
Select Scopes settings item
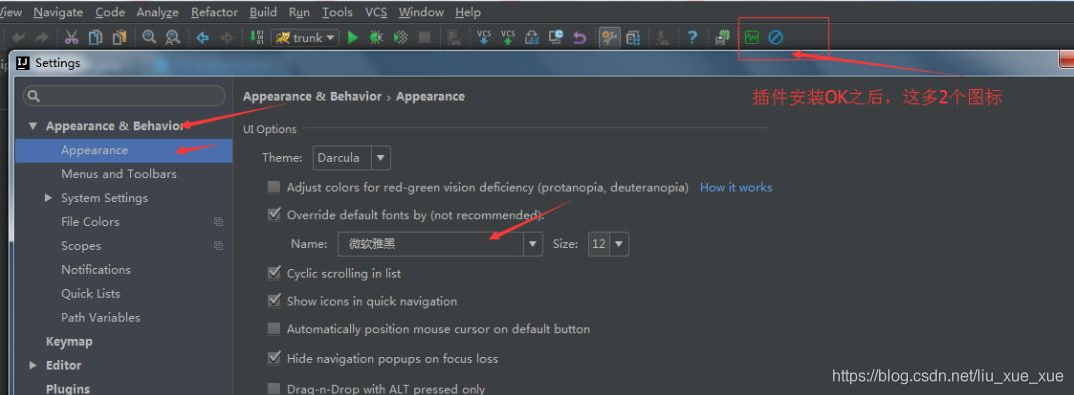pos(81,246)
